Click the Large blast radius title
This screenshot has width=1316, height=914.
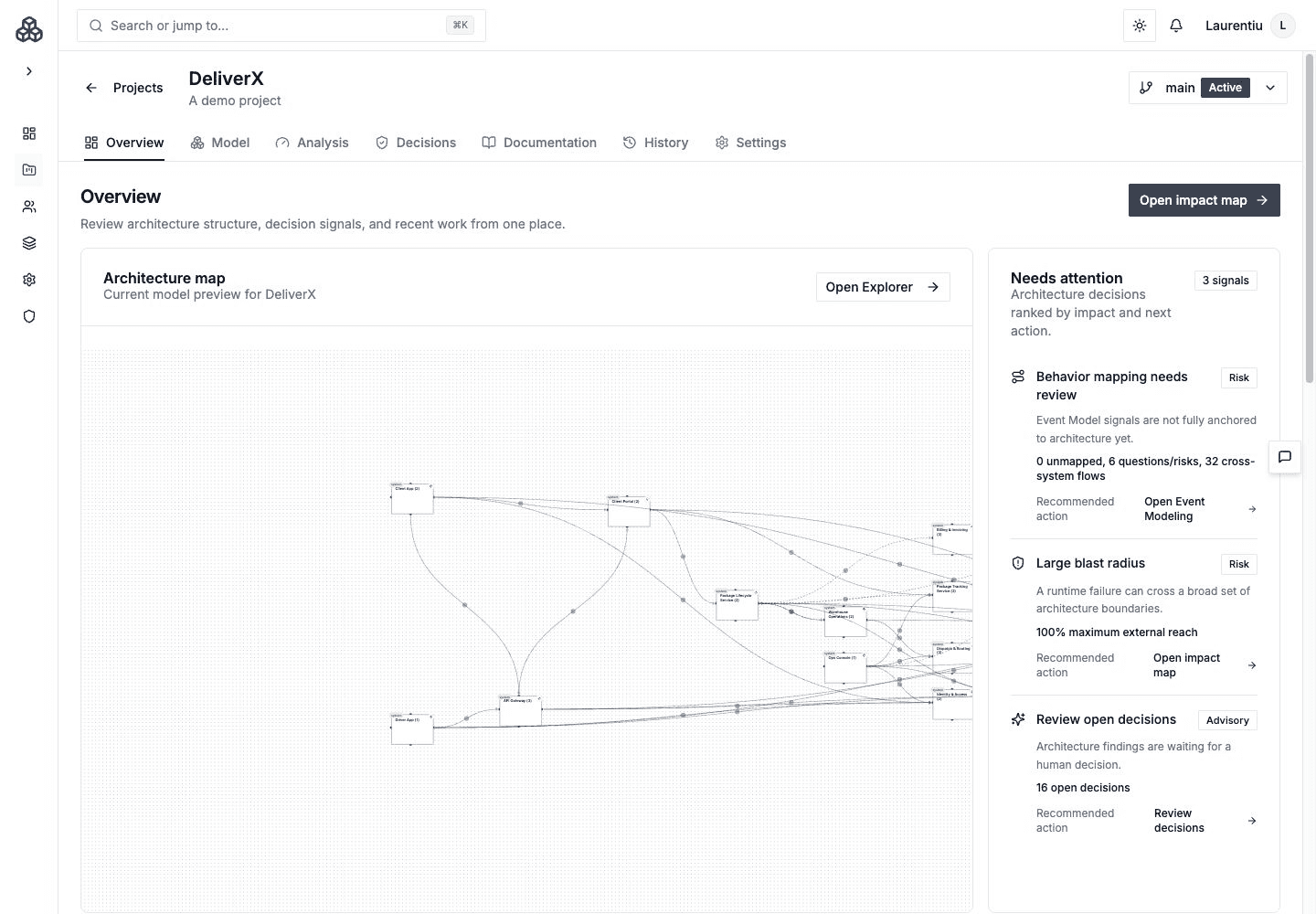(x=1090, y=563)
